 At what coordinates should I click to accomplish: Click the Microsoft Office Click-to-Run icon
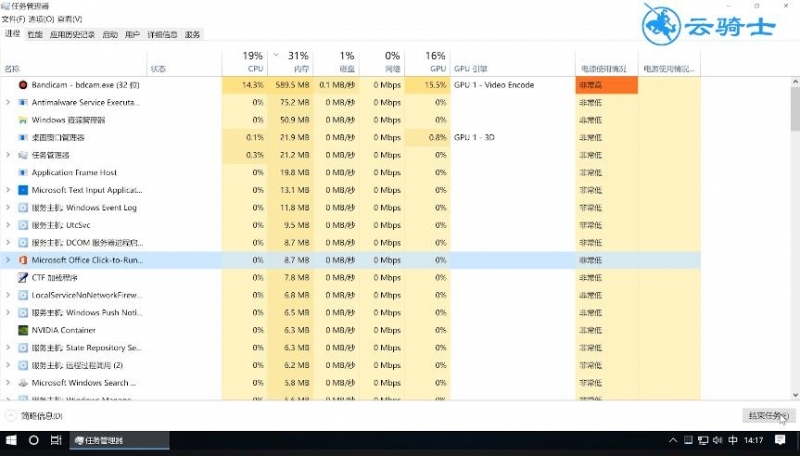22,260
